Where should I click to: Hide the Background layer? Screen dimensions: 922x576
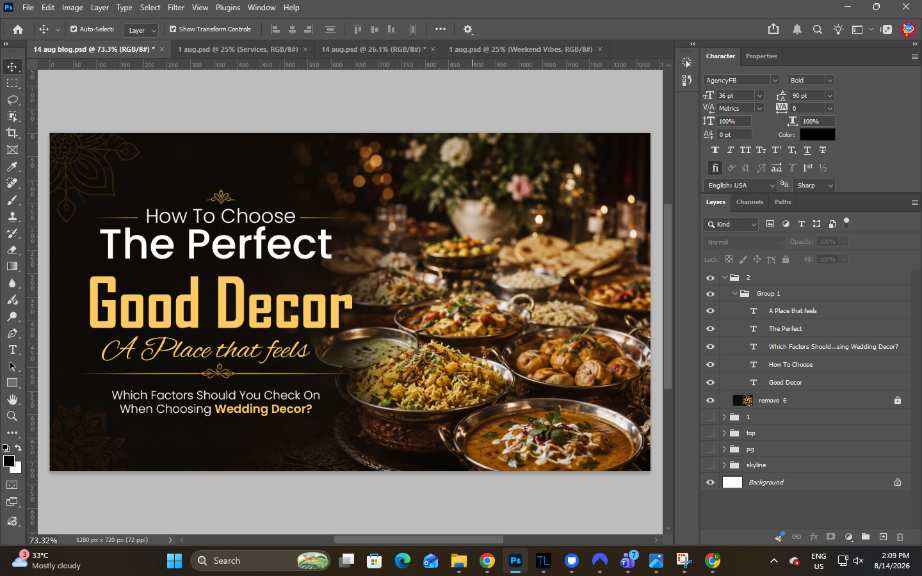(710, 483)
